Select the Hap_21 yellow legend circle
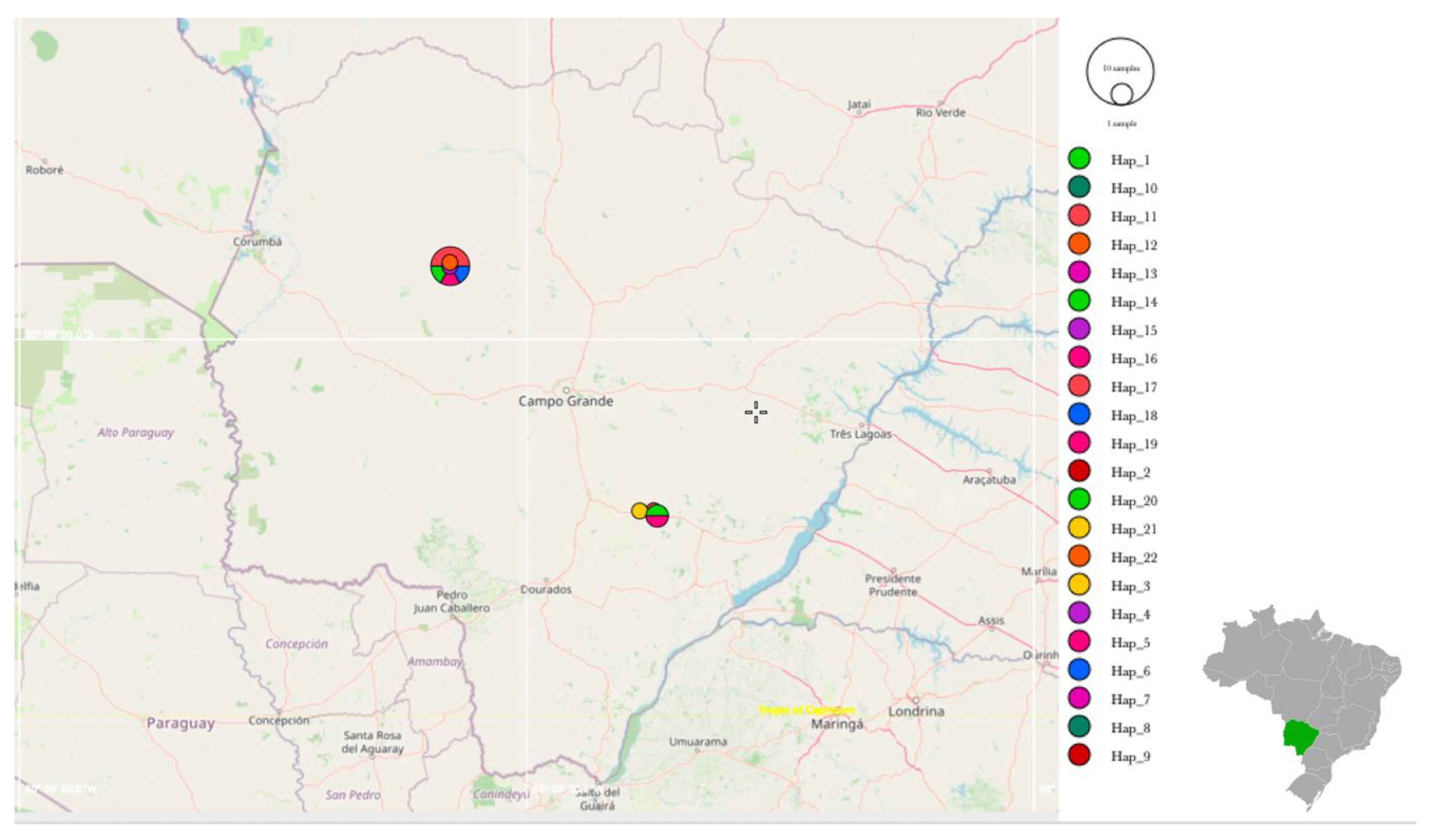Screen dimensions: 1438x840 click(1079, 528)
